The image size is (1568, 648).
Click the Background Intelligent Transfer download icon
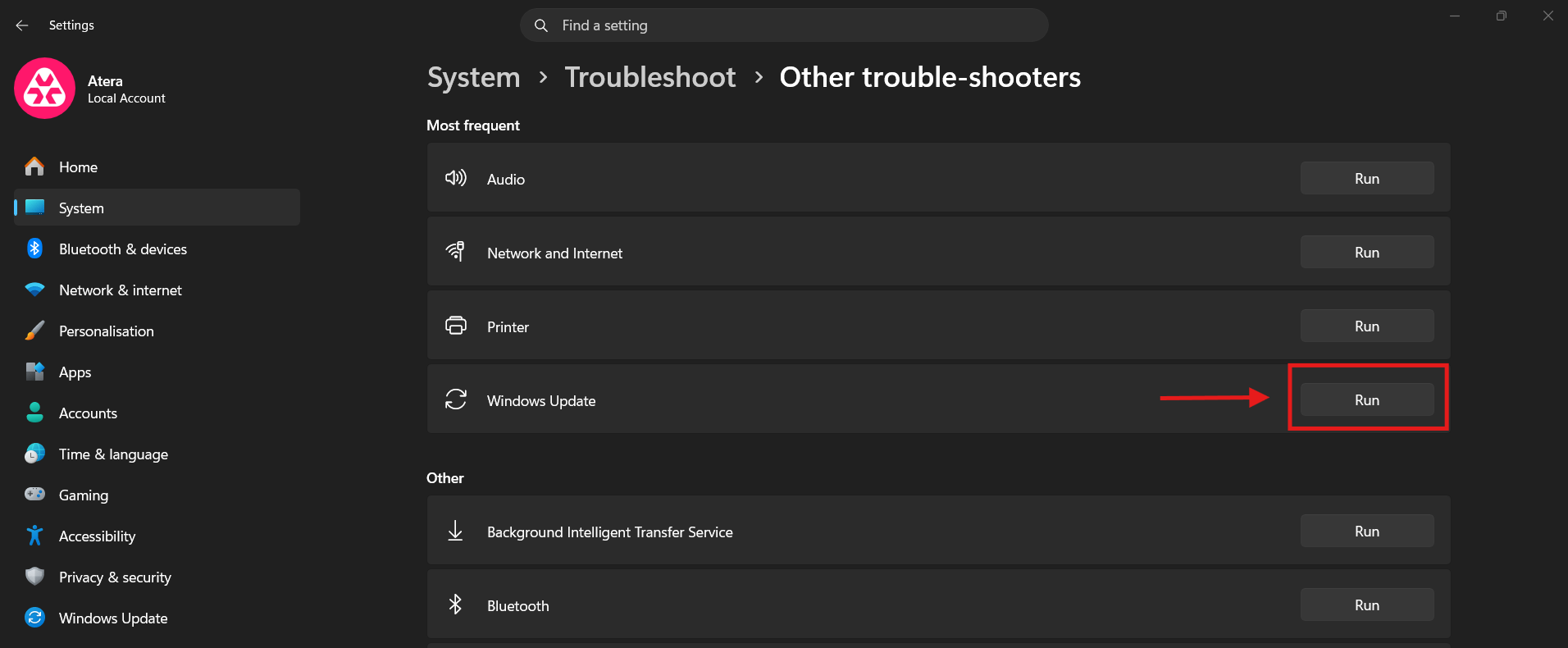[455, 531]
